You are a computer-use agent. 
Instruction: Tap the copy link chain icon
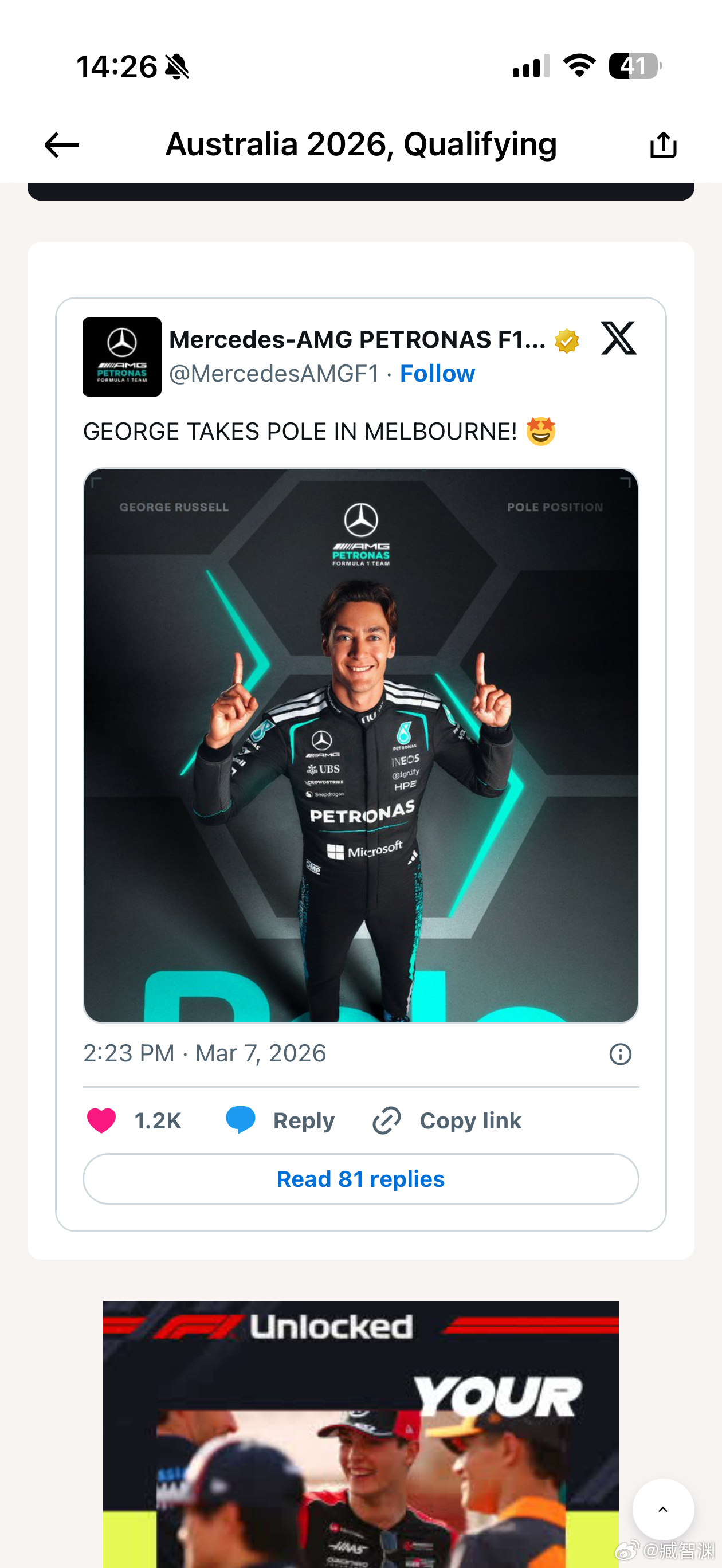pyautogui.click(x=387, y=1120)
